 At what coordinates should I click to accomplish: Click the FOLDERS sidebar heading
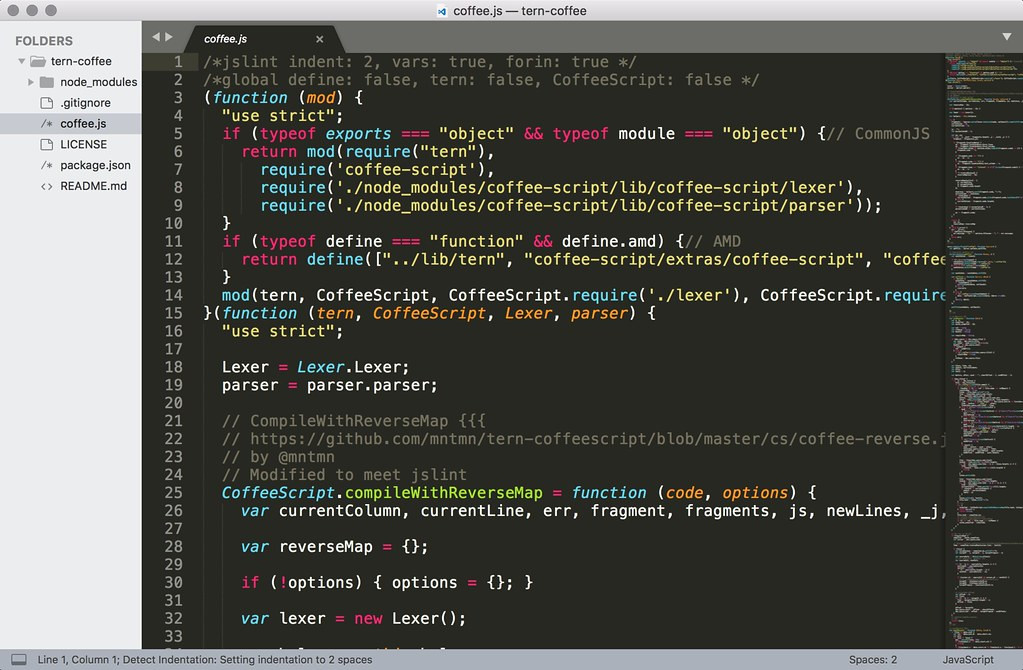[x=44, y=41]
